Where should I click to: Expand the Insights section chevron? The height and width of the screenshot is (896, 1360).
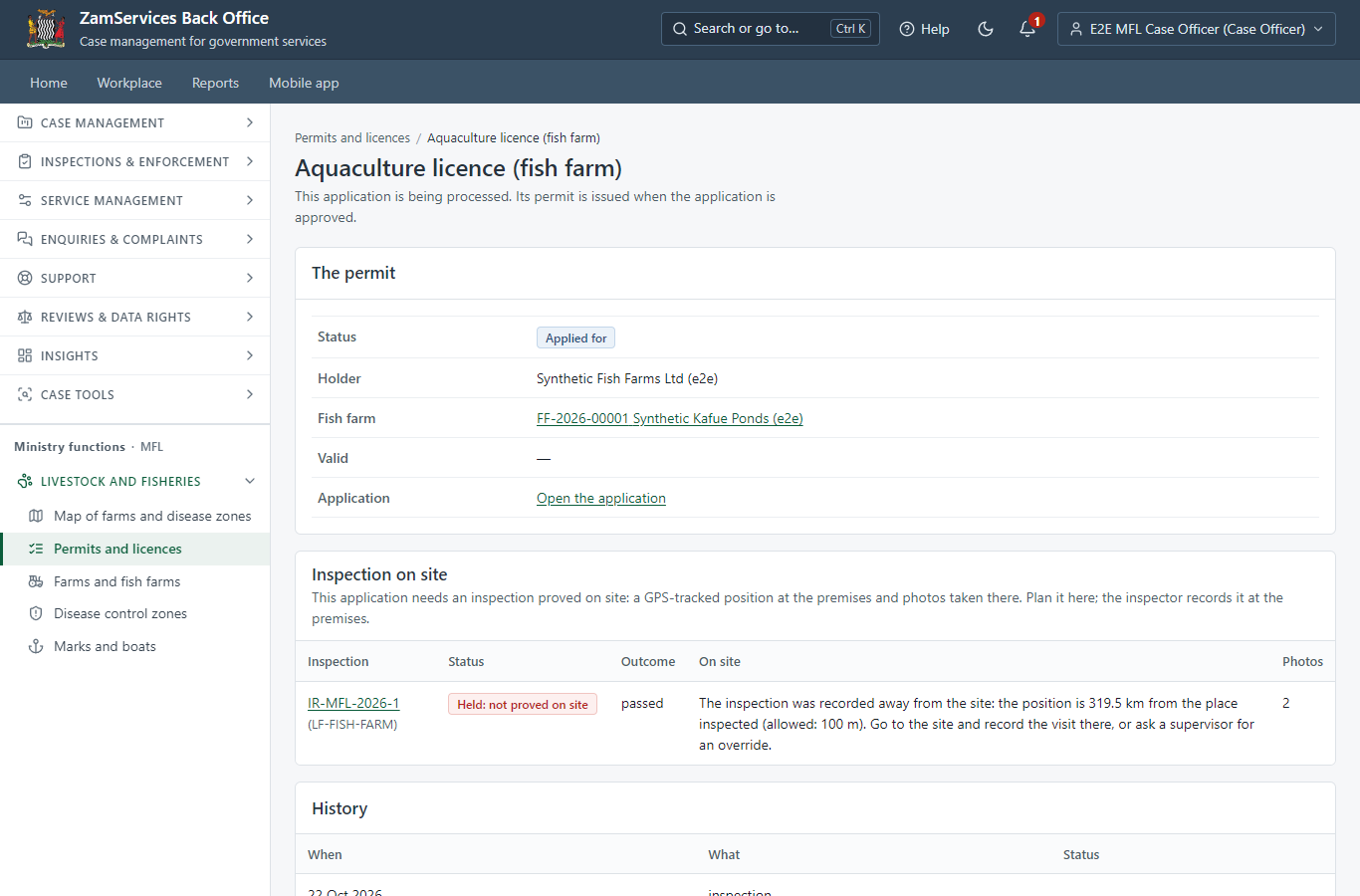click(249, 355)
